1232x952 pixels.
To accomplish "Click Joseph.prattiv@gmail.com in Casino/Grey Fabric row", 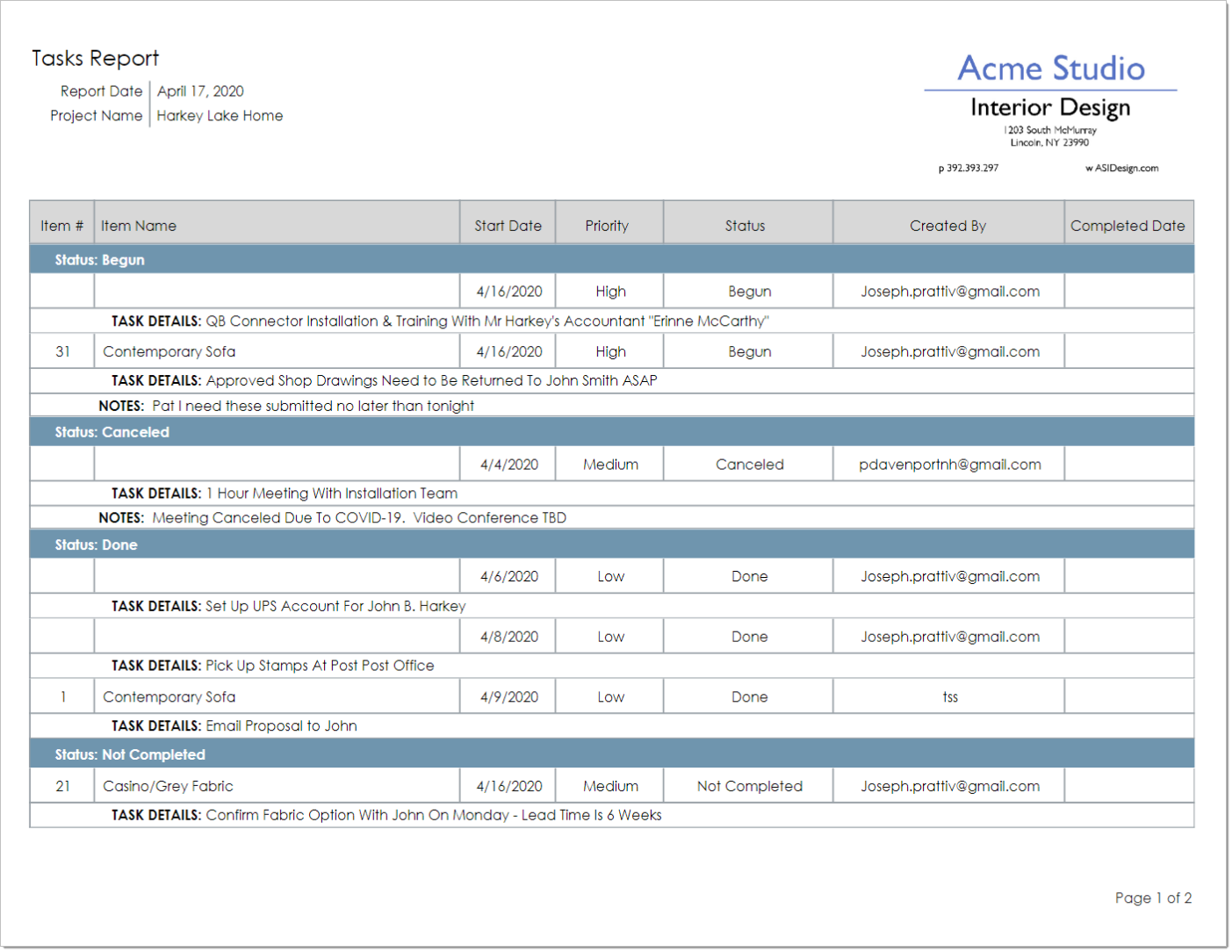I will pos(949,786).
